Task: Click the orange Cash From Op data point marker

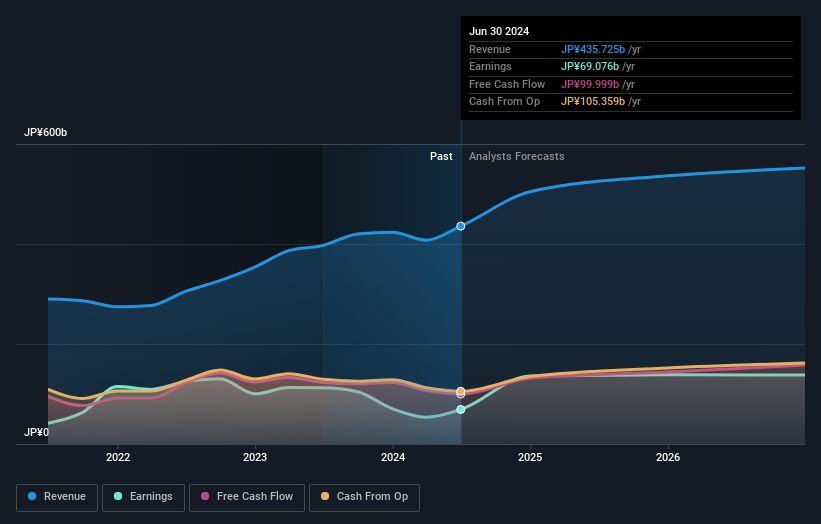Action: (461, 391)
